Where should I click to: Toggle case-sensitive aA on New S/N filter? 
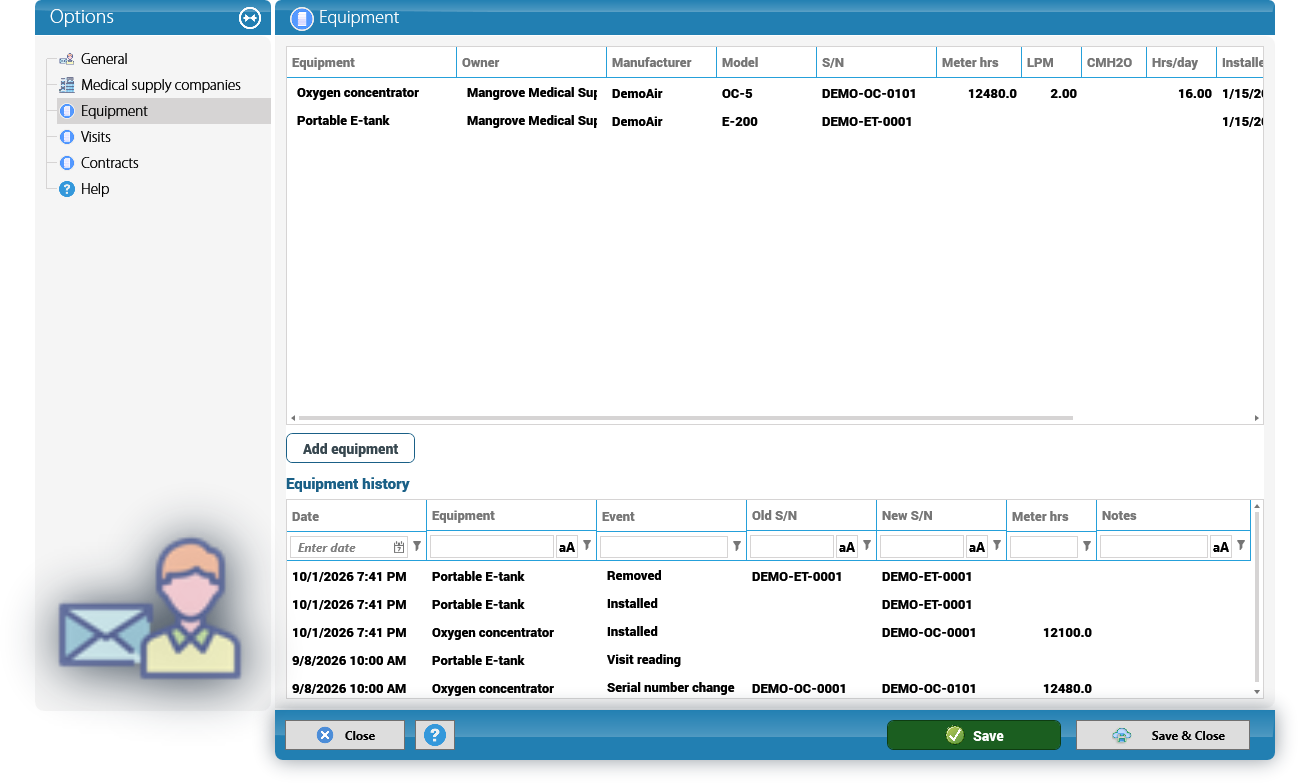977,547
